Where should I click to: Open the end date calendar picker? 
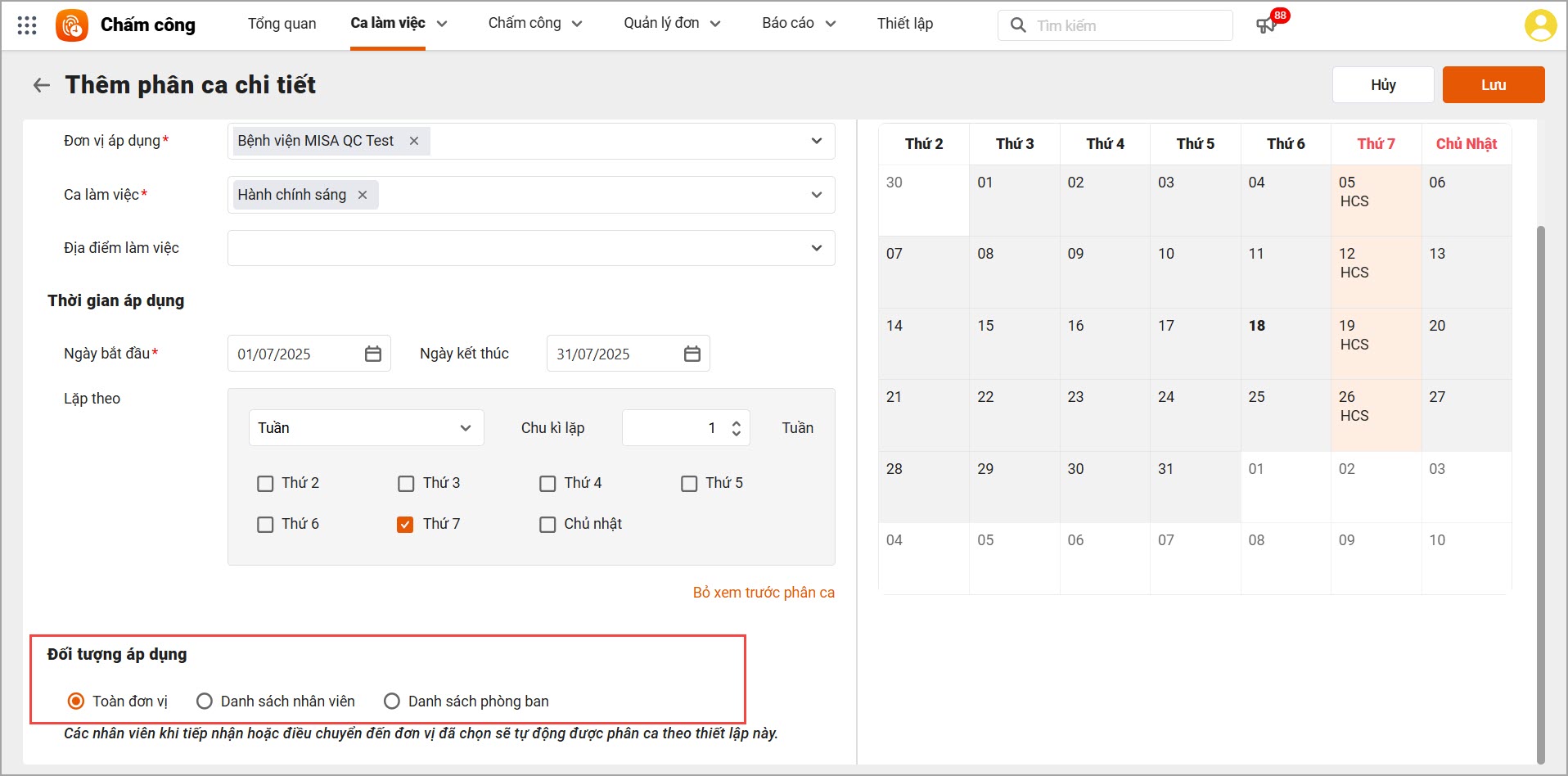[x=692, y=354]
